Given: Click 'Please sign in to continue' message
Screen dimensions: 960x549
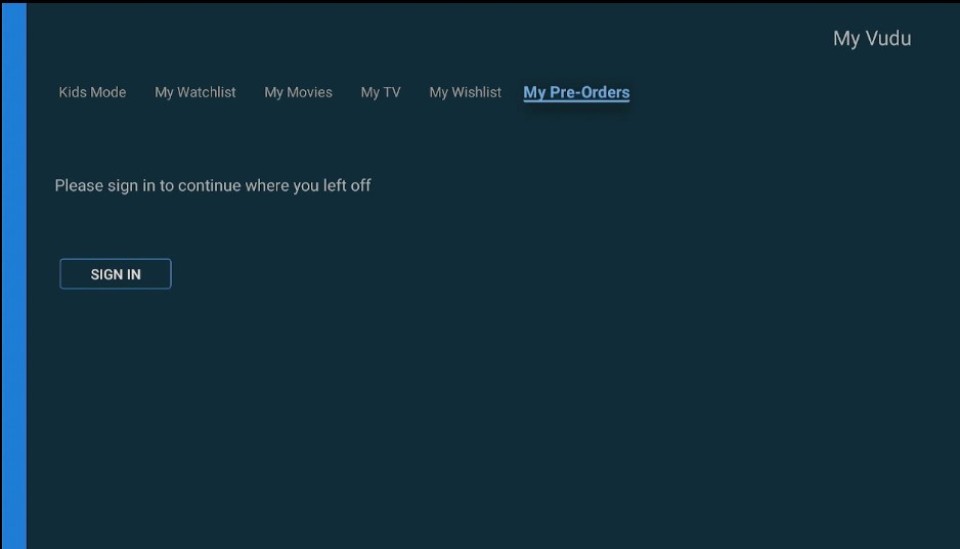Looking at the screenshot, I should click(212, 185).
